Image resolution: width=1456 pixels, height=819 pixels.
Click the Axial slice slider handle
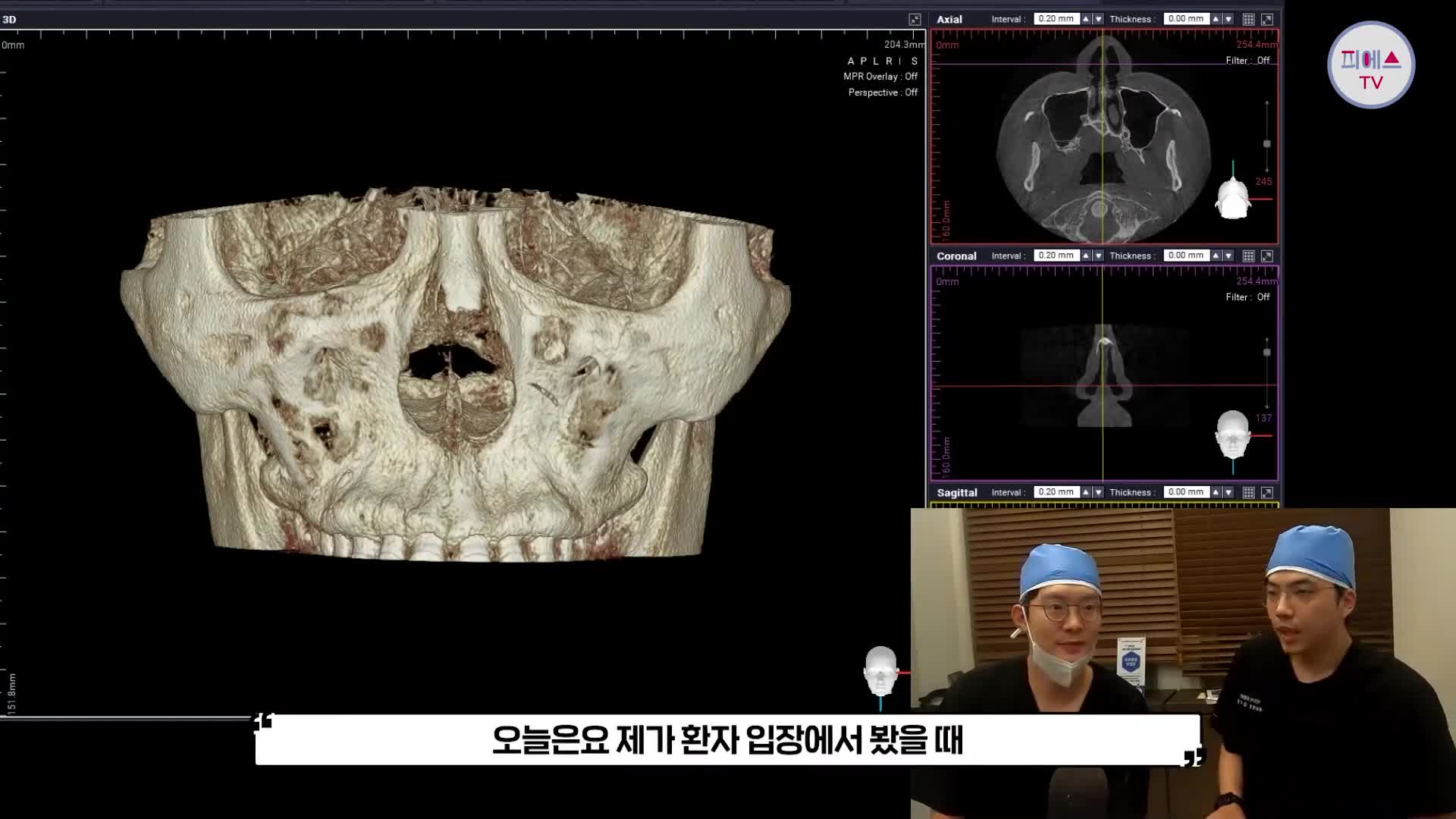click(x=1266, y=144)
